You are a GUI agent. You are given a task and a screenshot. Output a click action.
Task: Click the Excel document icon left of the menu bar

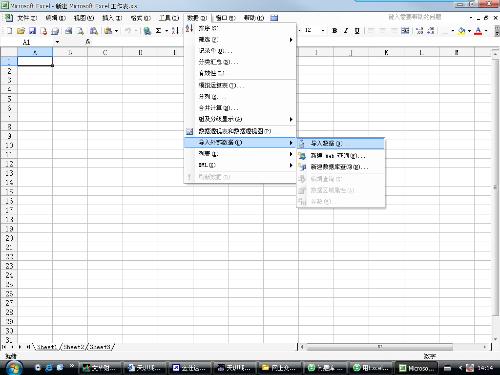8,18
